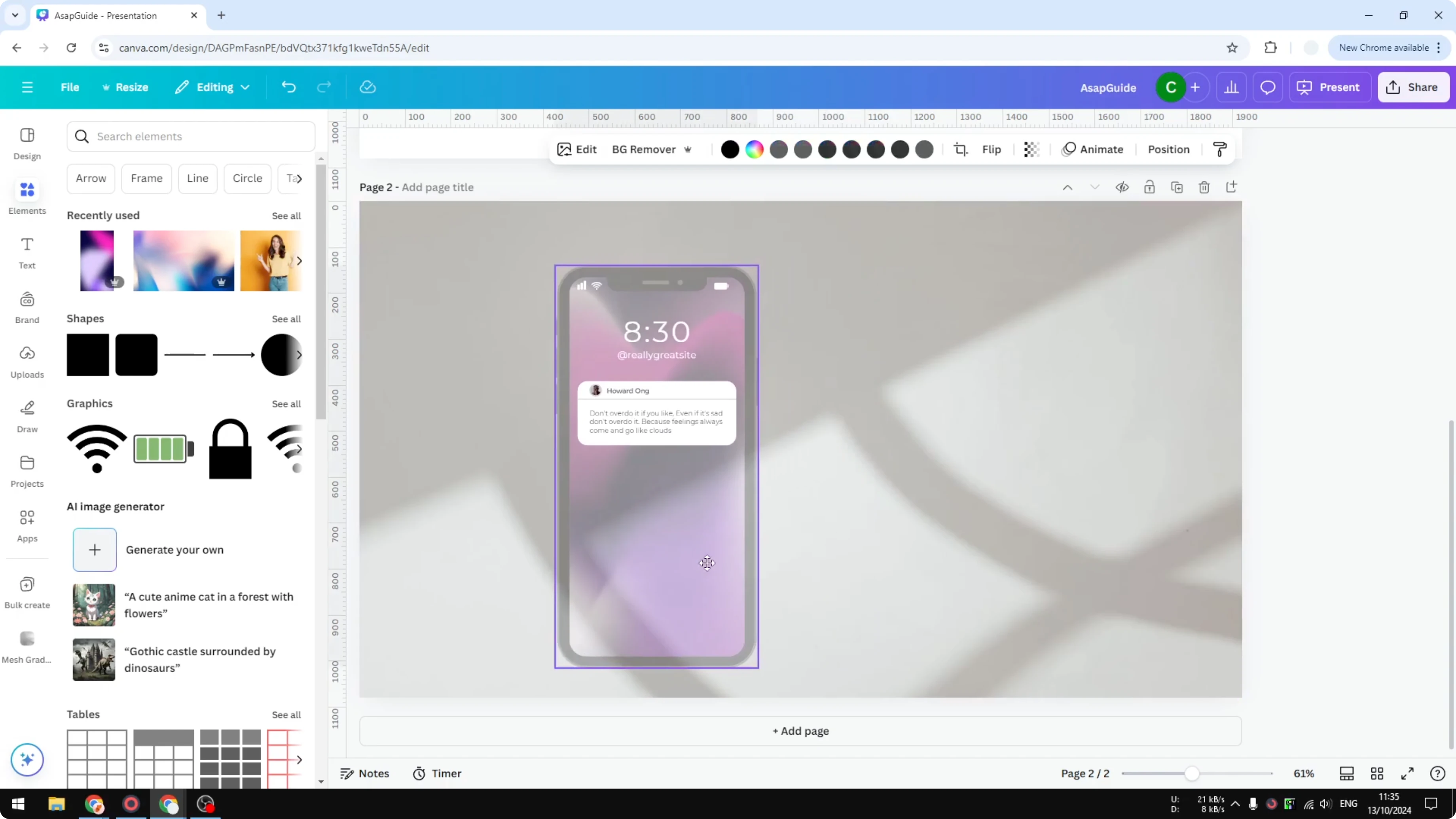The image size is (1456, 819).
Task: Duplicate the current page
Action: point(1177,188)
